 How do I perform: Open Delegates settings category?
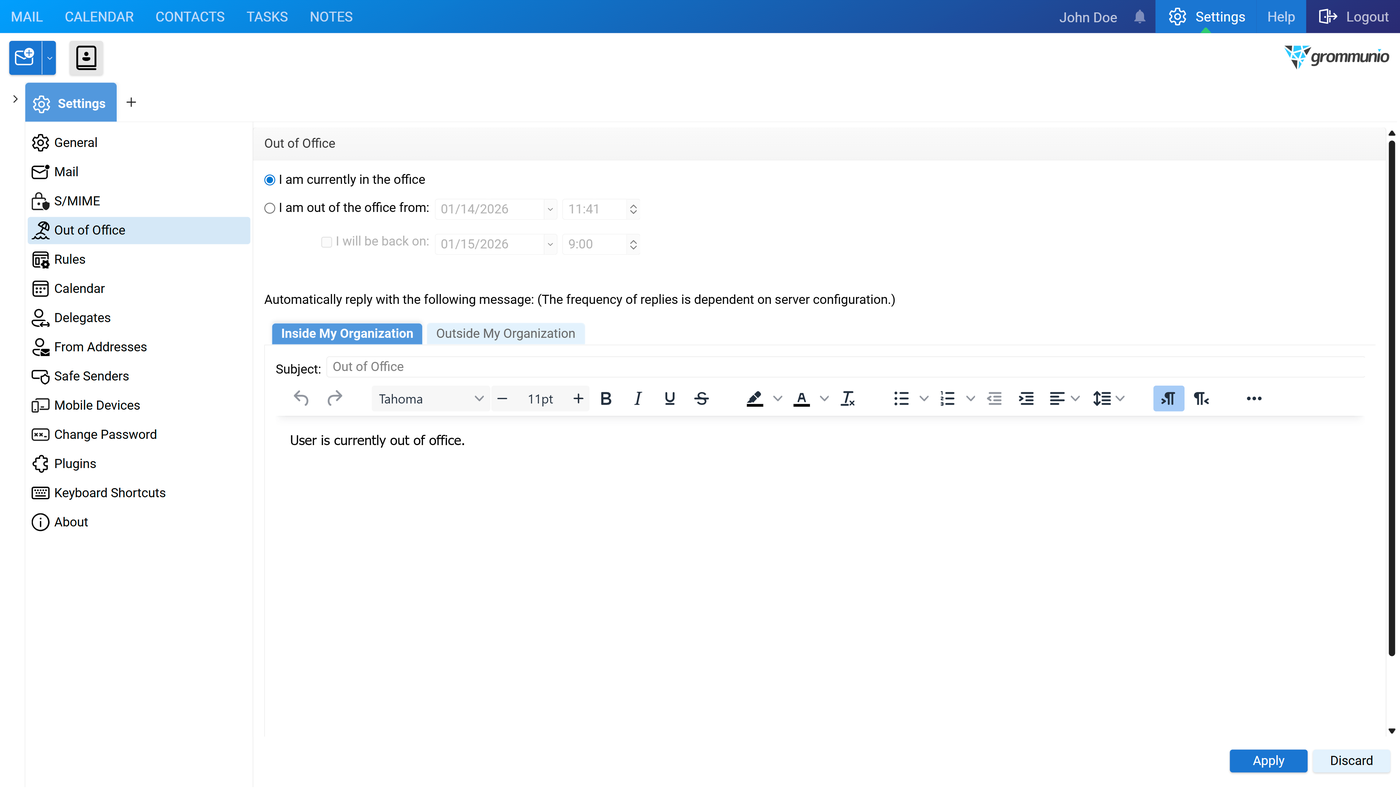pyautogui.click(x=139, y=318)
